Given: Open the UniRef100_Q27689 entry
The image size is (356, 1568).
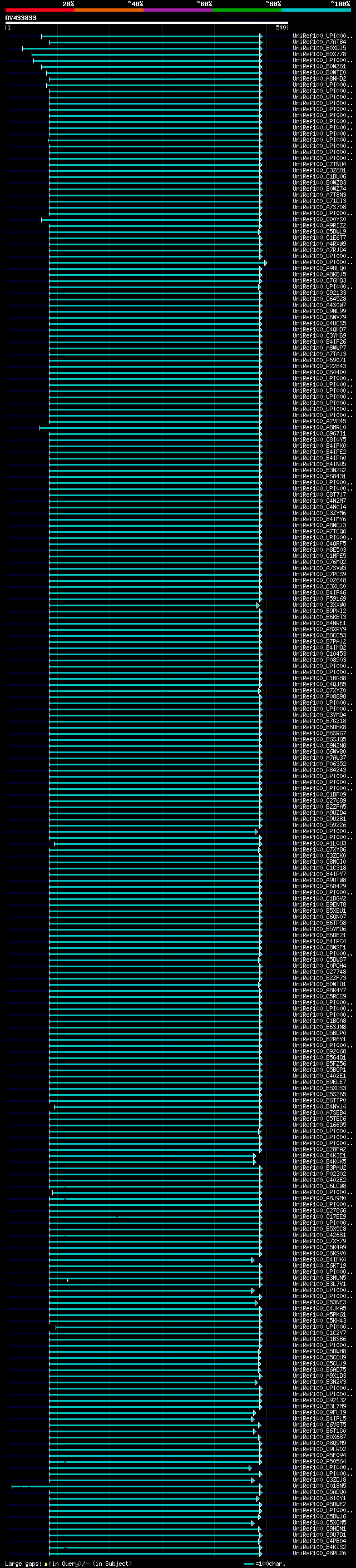Looking at the screenshot, I should pyautogui.click(x=319, y=801).
